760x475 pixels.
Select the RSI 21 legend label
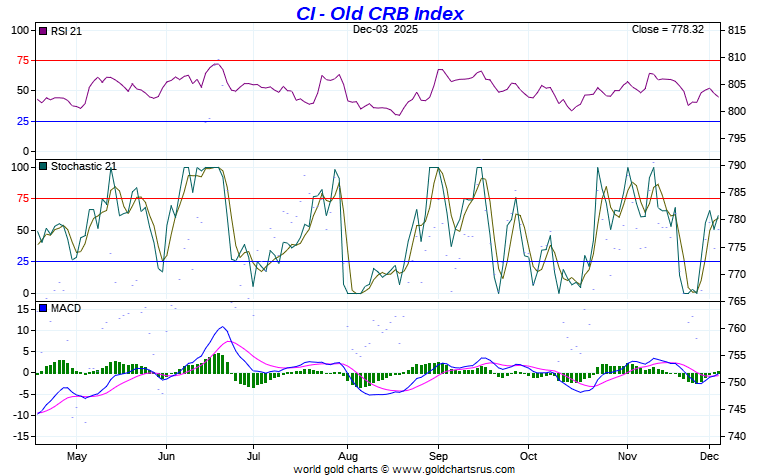(x=66, y=31)
